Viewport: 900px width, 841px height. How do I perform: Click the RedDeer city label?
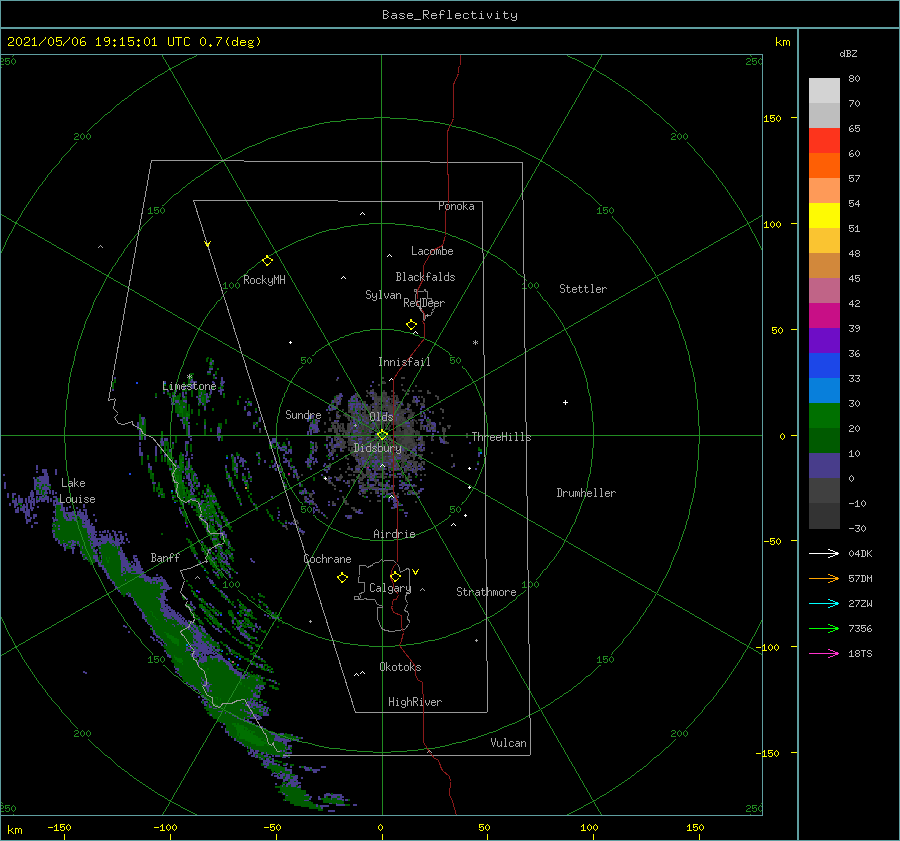[x=424, y=303]
